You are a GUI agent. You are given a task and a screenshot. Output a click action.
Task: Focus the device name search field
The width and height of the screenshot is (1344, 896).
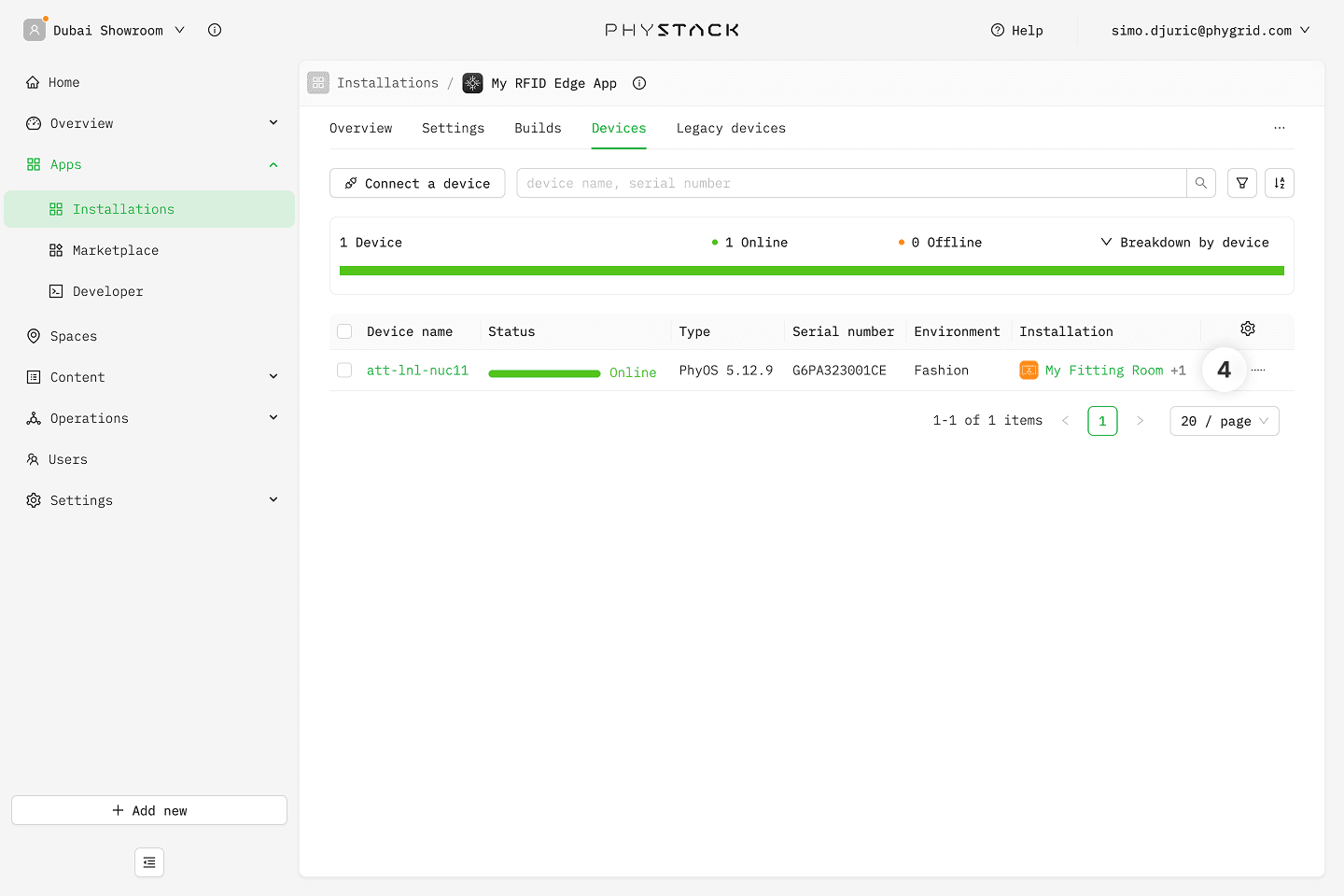(x=851, y=183)
